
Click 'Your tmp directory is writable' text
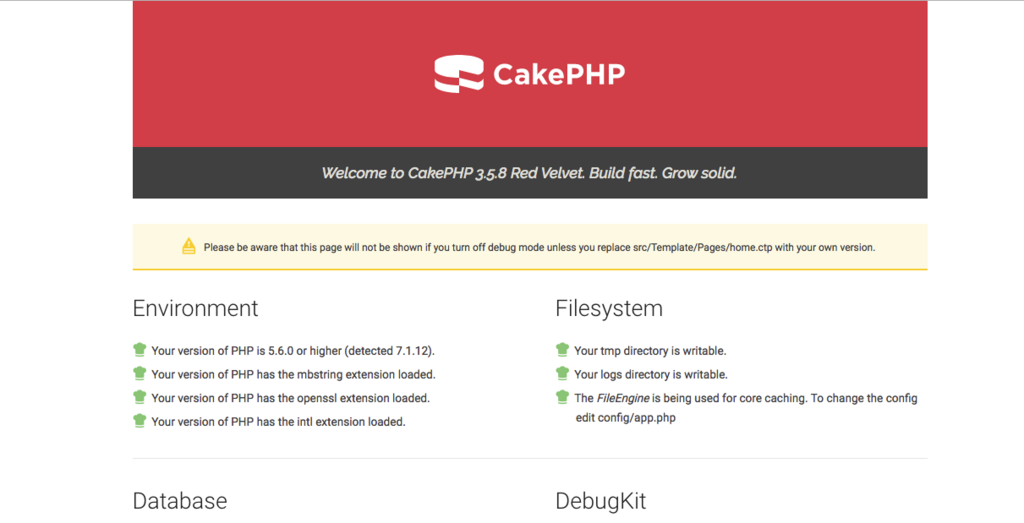click(650, 351)
